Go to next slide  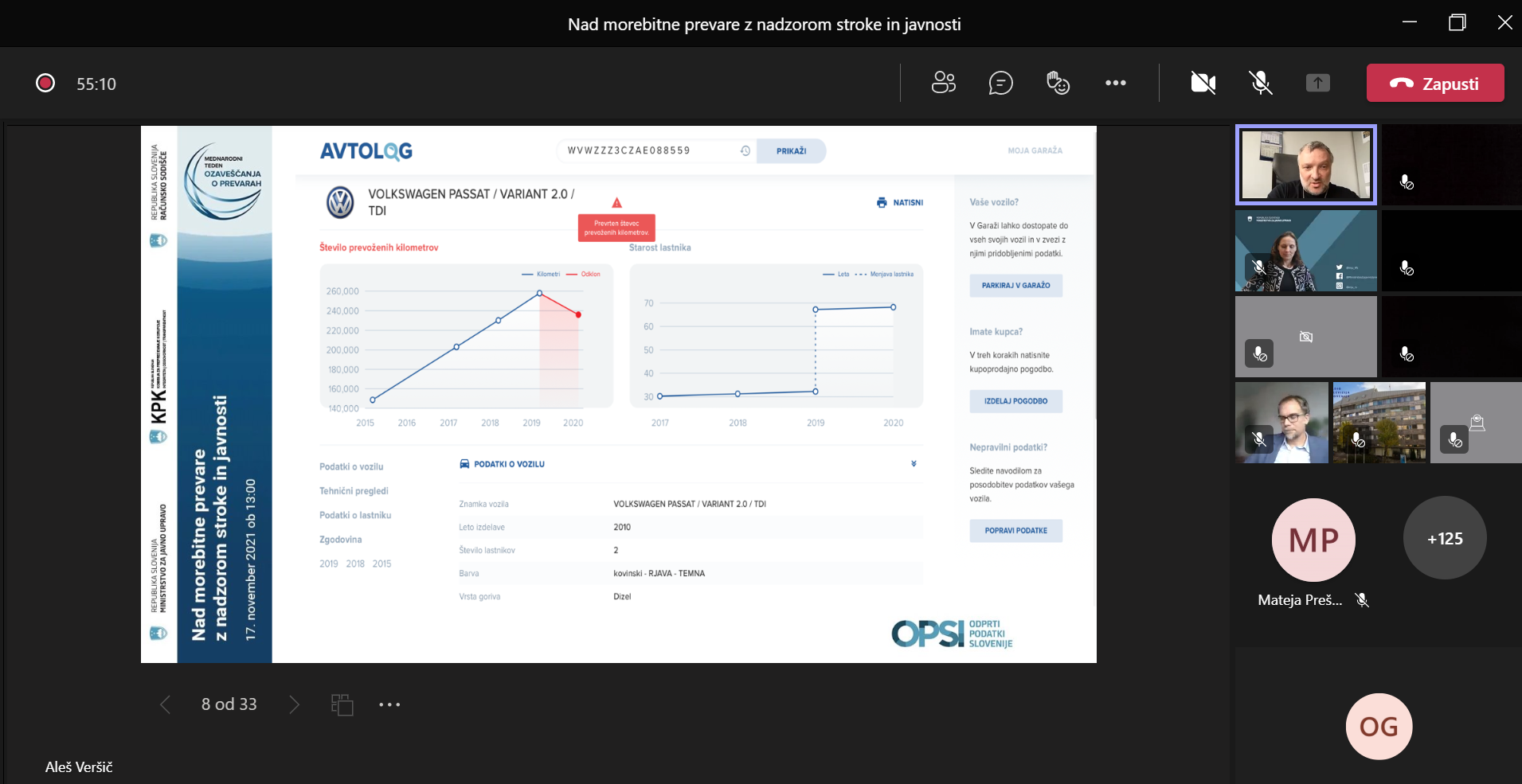coord(294,704)
